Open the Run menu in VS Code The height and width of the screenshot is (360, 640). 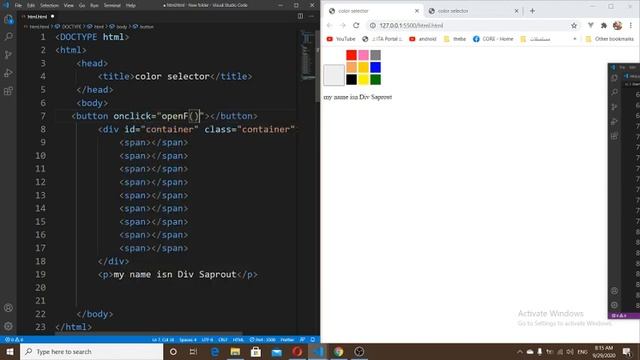pos(94,5)
